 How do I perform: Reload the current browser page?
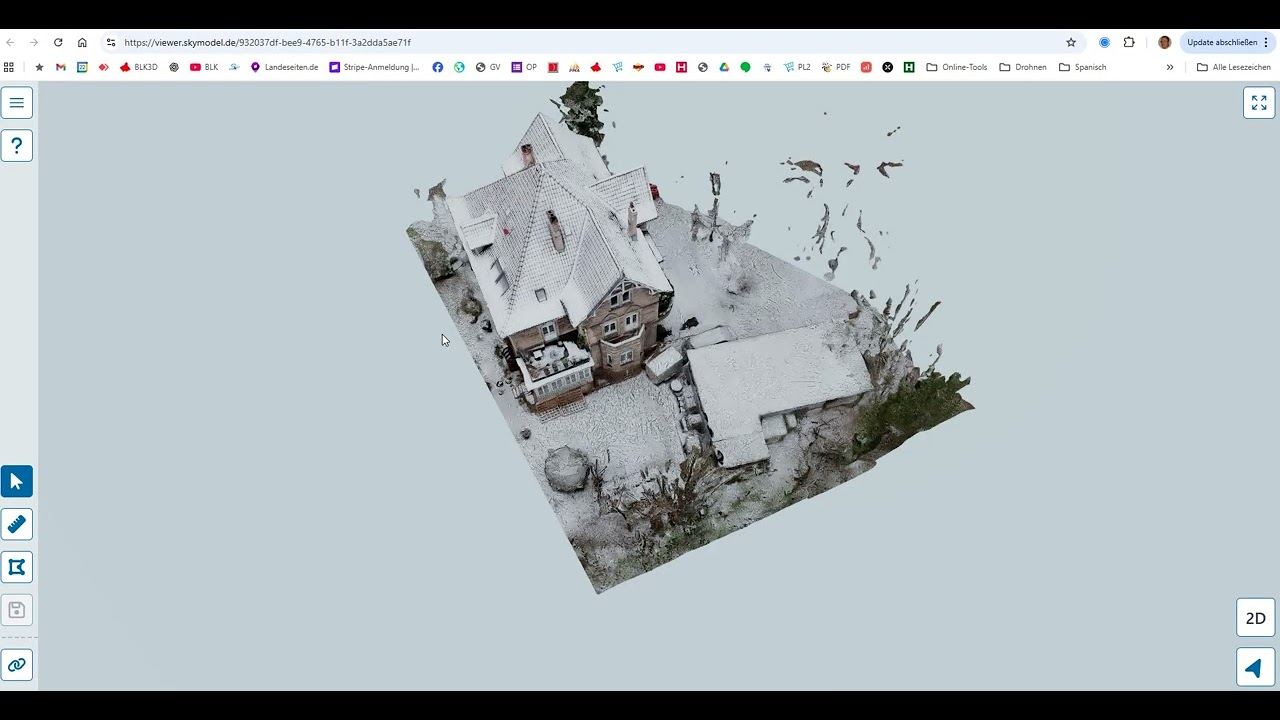click(x=58, y=43)
